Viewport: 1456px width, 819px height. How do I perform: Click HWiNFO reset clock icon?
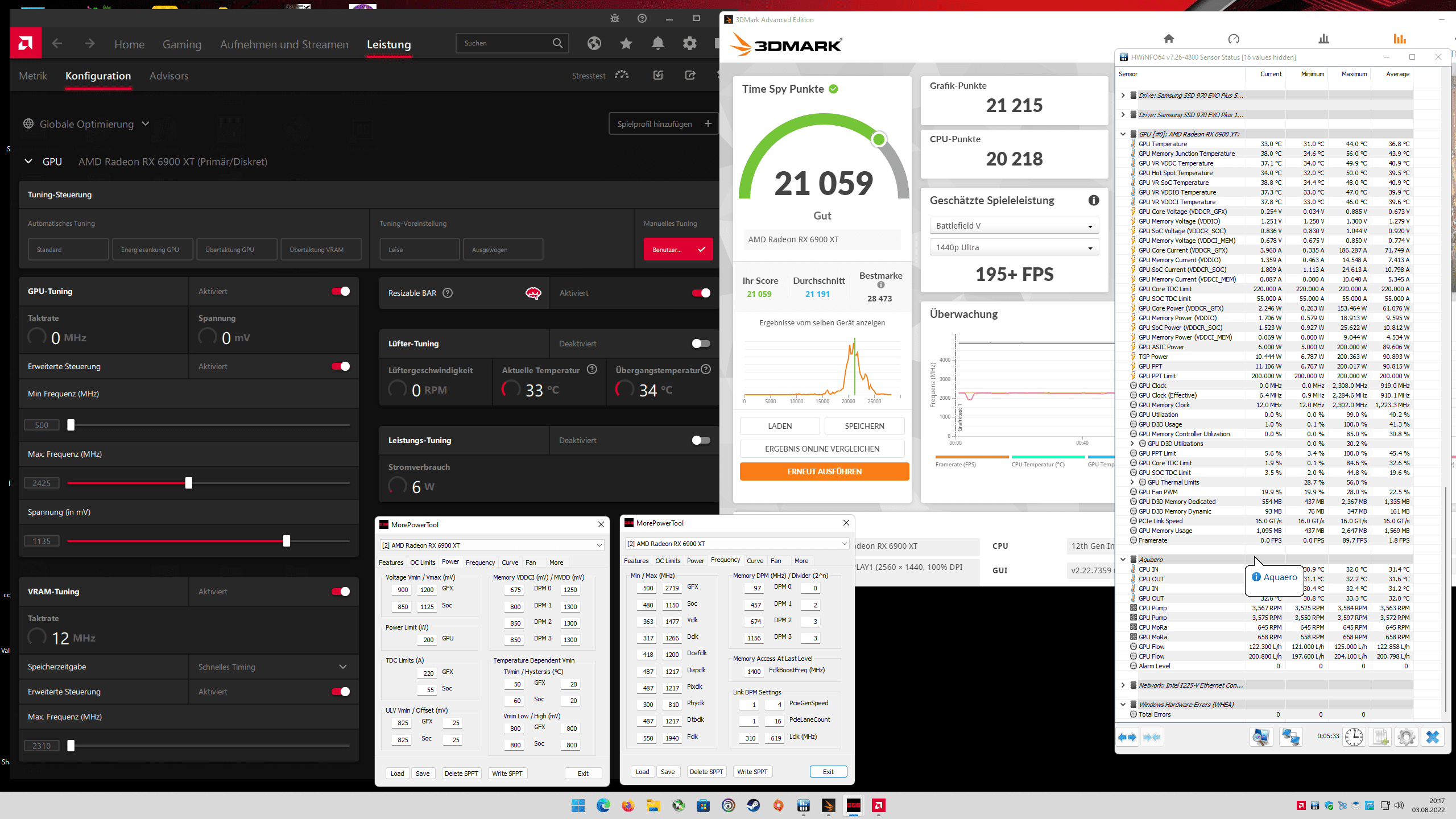tap(1354, 737)
